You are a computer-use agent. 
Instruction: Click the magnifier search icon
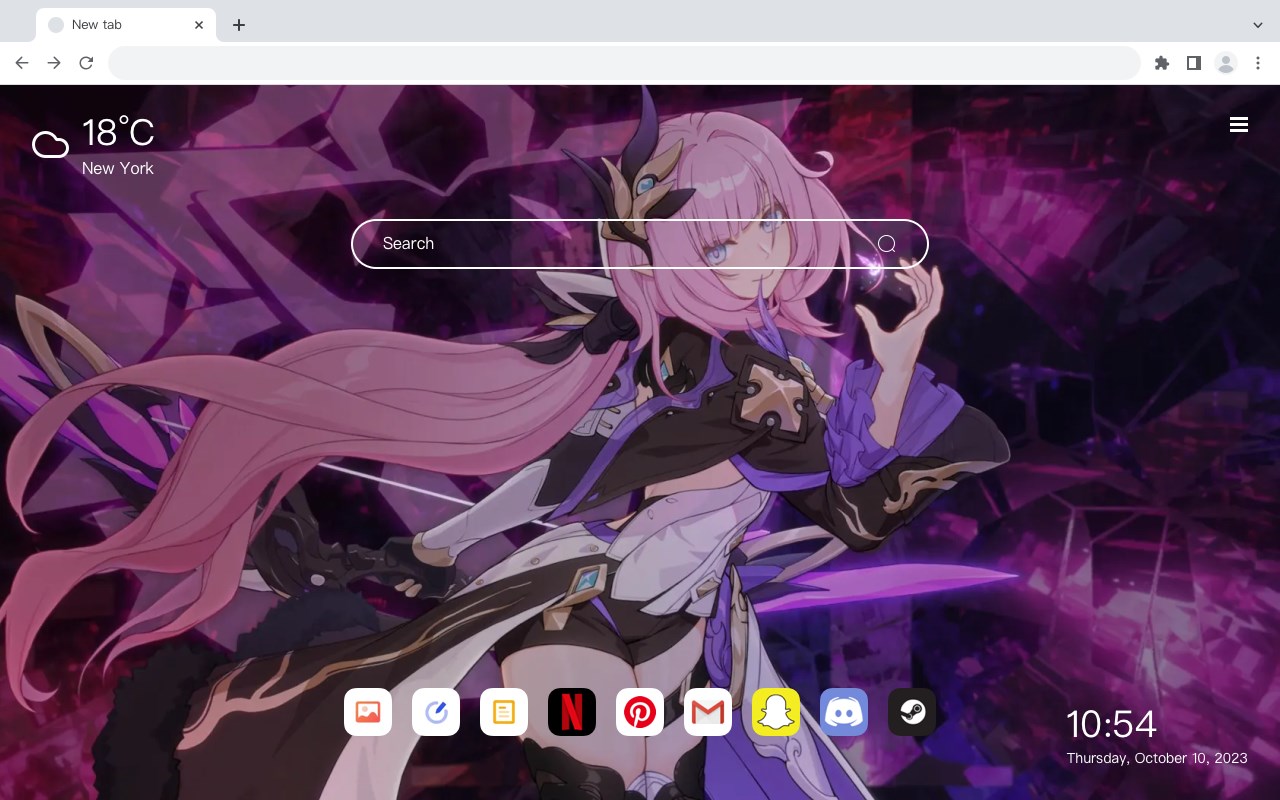pos(887,244)
